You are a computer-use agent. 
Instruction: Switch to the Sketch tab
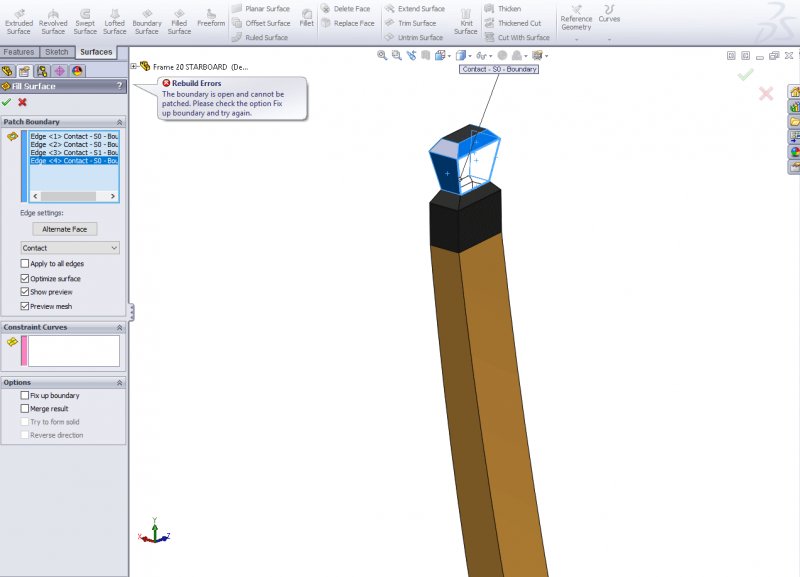click(x=57, y=52)
